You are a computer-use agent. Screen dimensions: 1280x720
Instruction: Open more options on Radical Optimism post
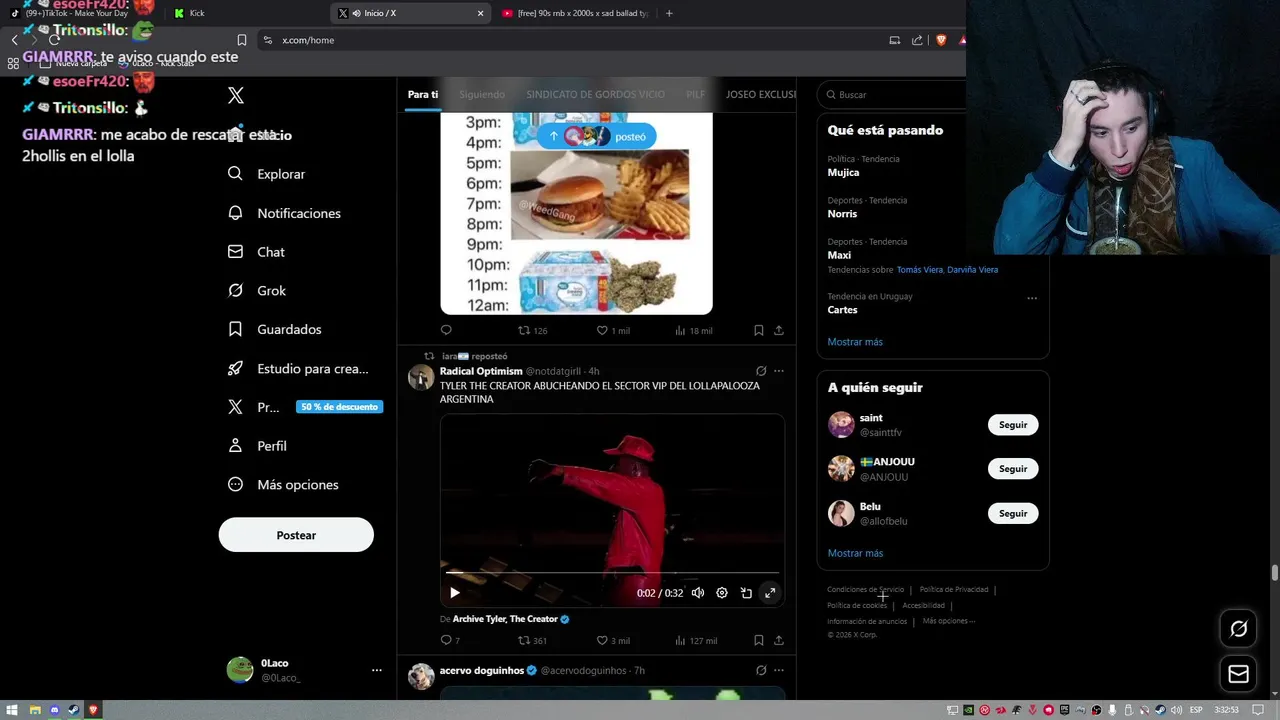[779, 371]
